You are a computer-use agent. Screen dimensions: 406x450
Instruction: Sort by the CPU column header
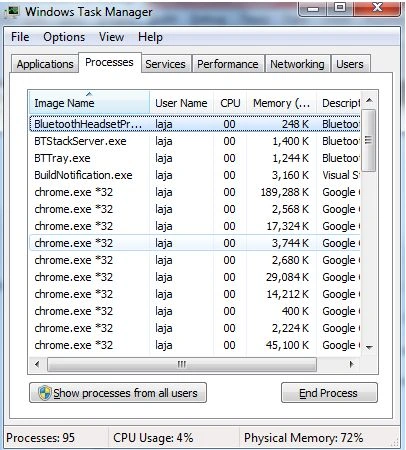tap(230, 103)
